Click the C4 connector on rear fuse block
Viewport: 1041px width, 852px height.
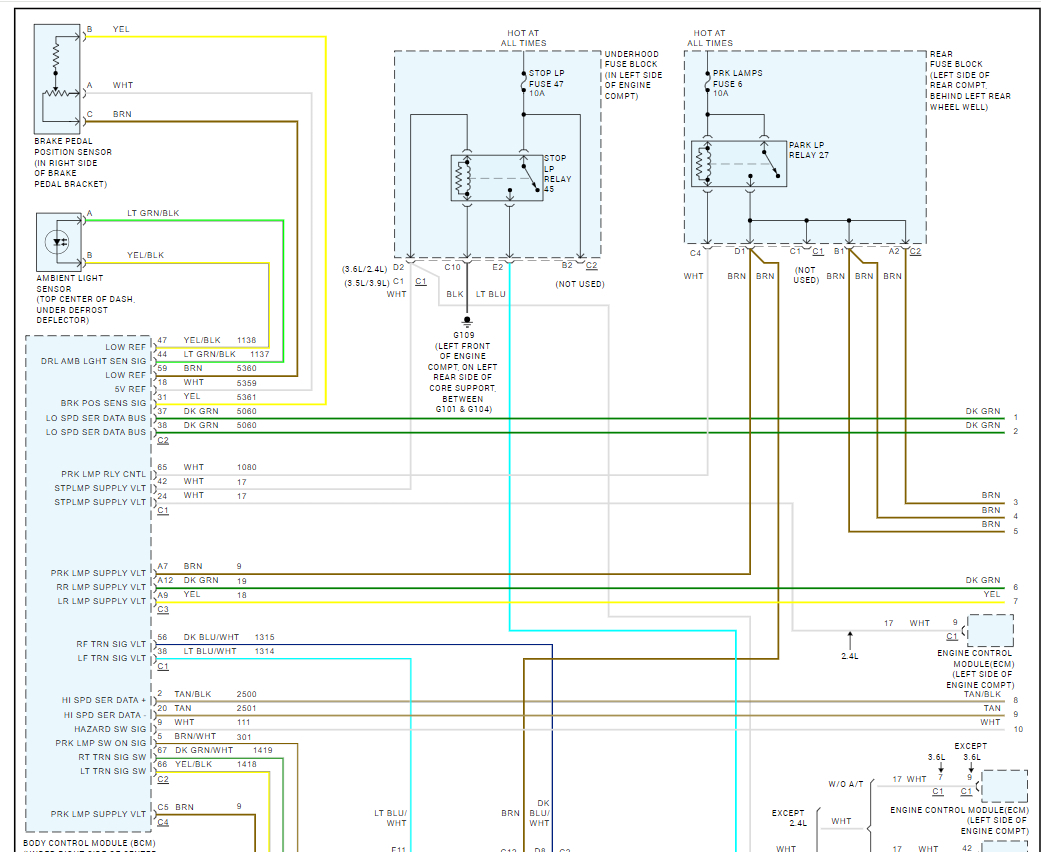(x=695, y=252)
